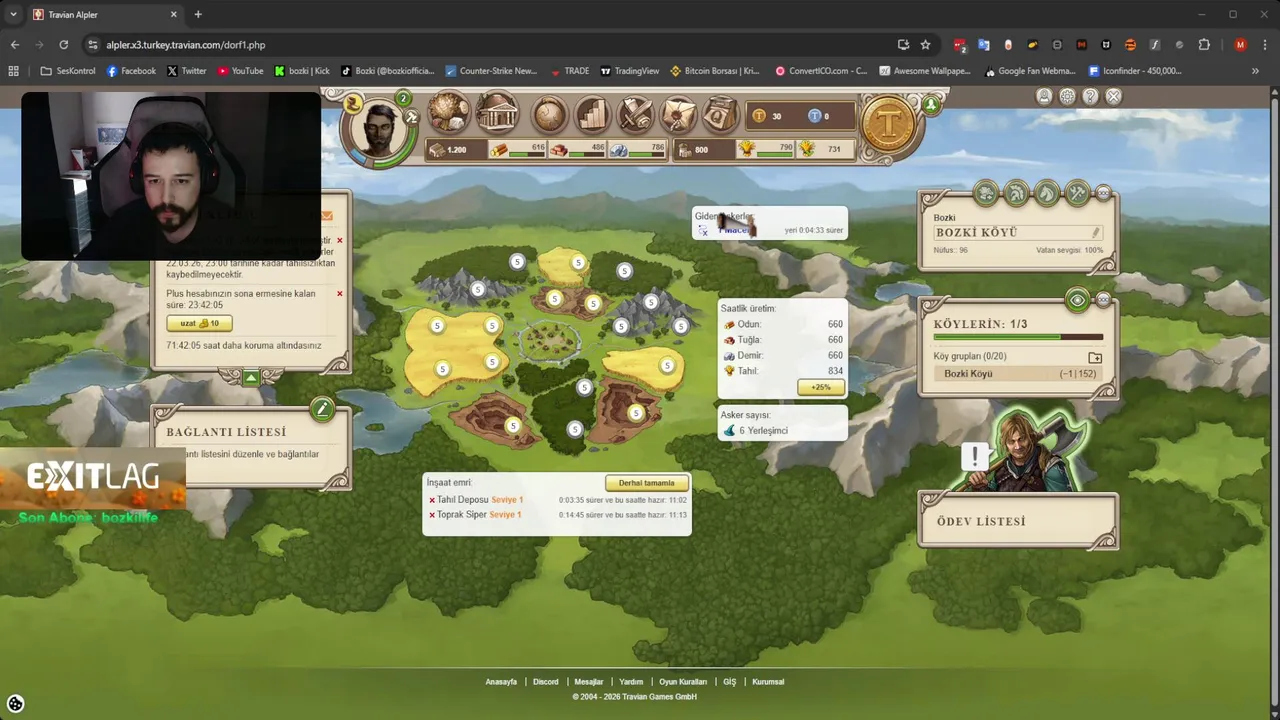Dismiss the Plus account expiry notice
This screenshot has height=720, width=1280.
[340, 294]
